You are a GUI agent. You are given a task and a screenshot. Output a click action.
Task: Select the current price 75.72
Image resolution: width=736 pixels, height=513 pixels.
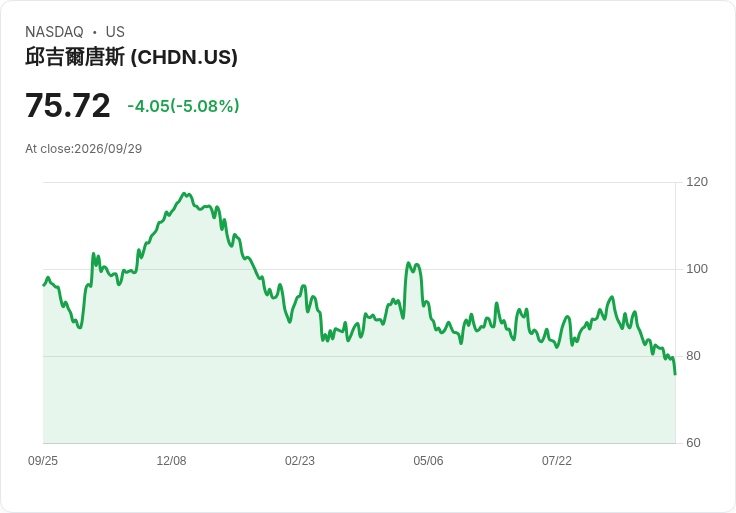pyautogui.click(x=68, y=105)
